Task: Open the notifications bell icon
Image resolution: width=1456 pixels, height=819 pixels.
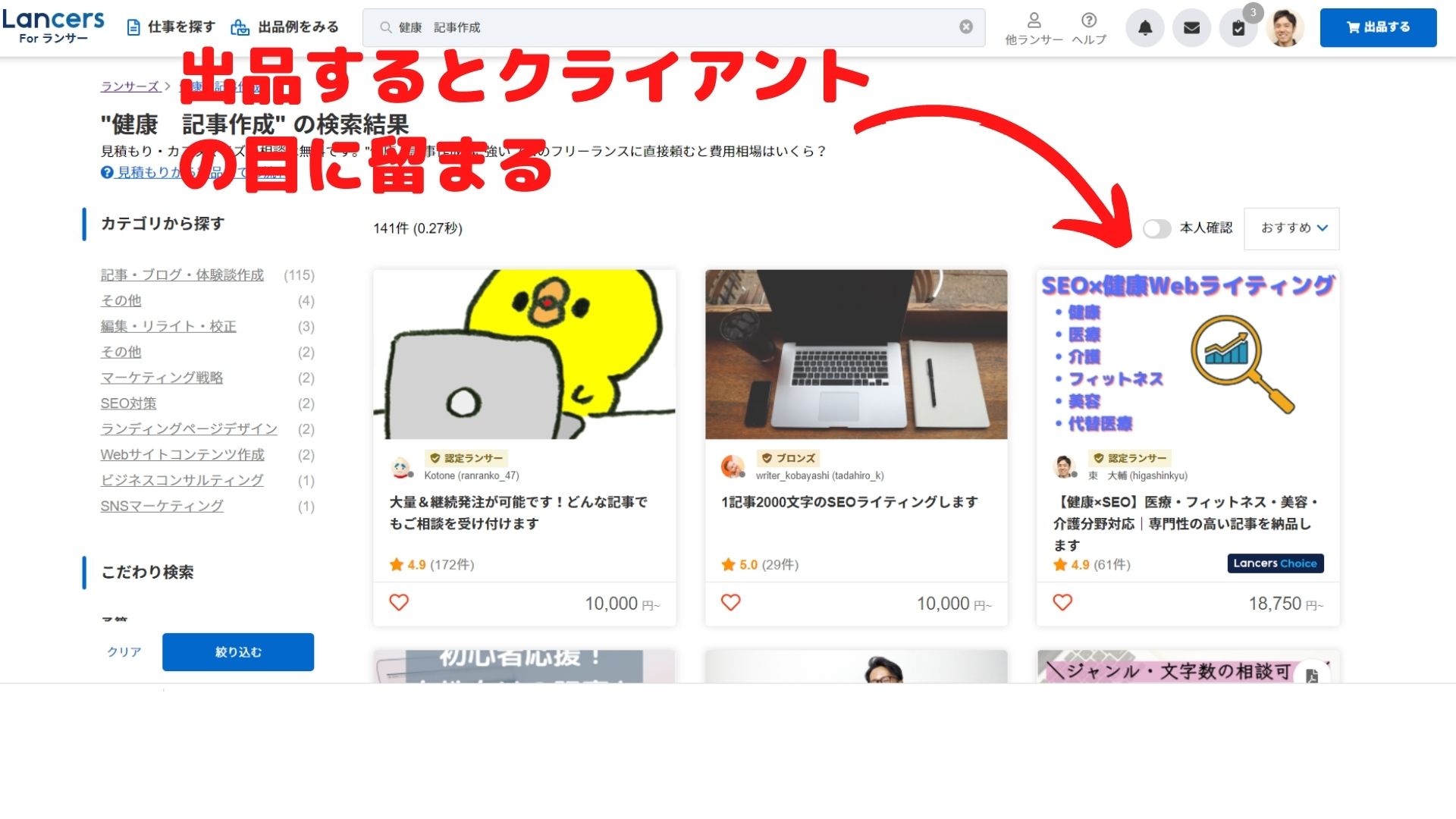Action: pyautogui.click(x=1145, y=28)
